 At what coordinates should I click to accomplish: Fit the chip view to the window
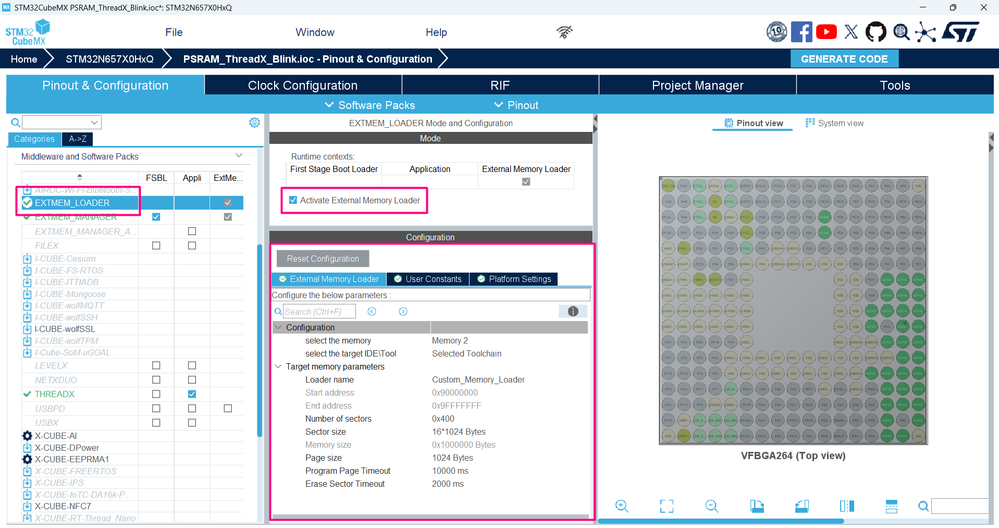pyautogui.click(x=666, y=506)
